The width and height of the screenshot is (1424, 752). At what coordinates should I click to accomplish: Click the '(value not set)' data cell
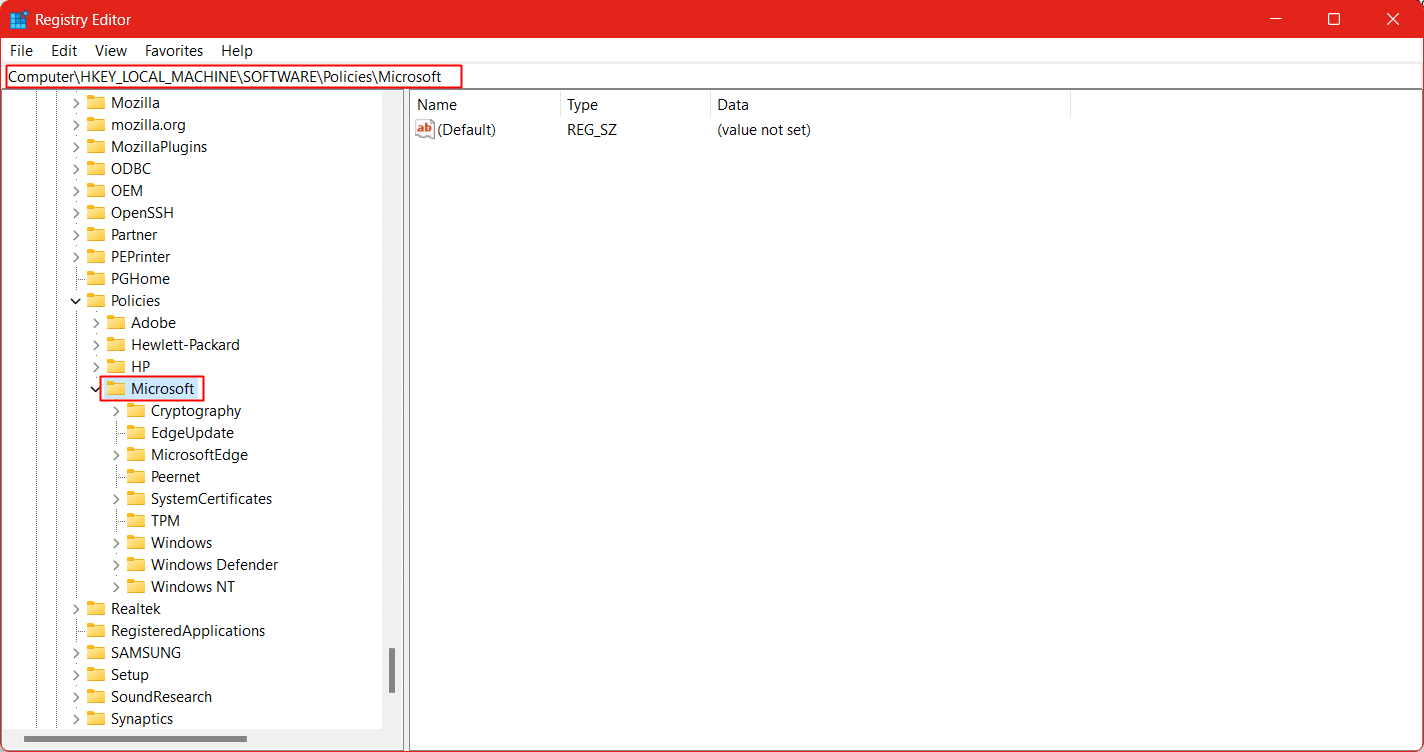[x=764, y=130]
